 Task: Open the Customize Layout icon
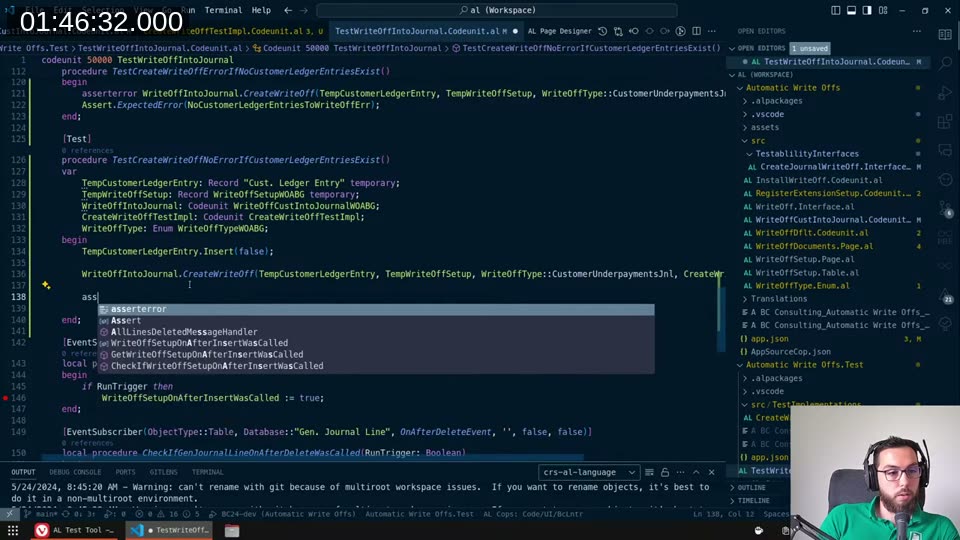(x=883, y=10)
